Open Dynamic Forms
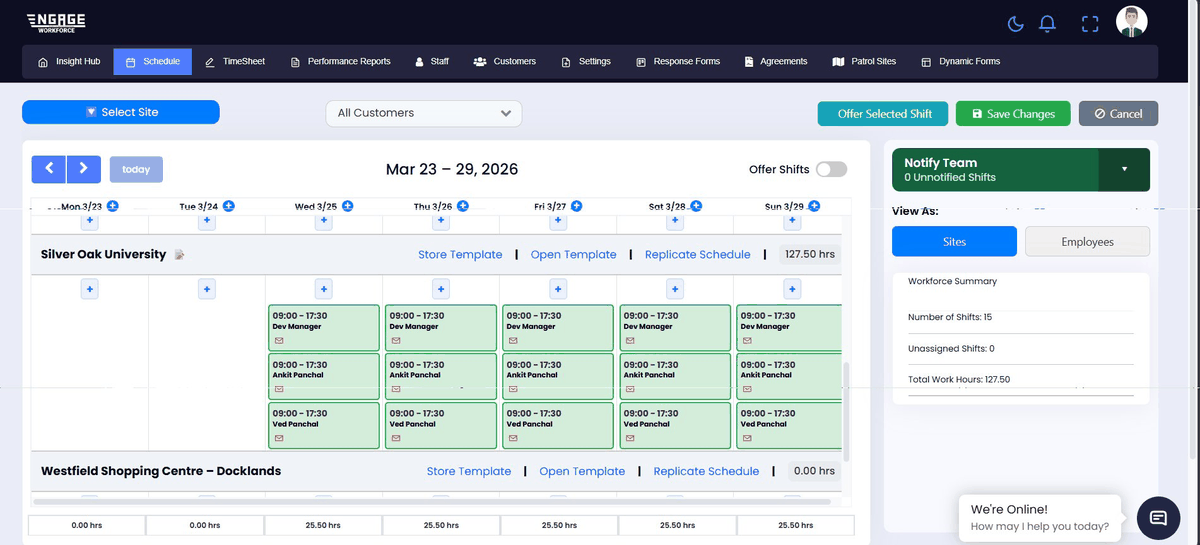Screen dimensions: 1200x545 [x=961, y=62]
